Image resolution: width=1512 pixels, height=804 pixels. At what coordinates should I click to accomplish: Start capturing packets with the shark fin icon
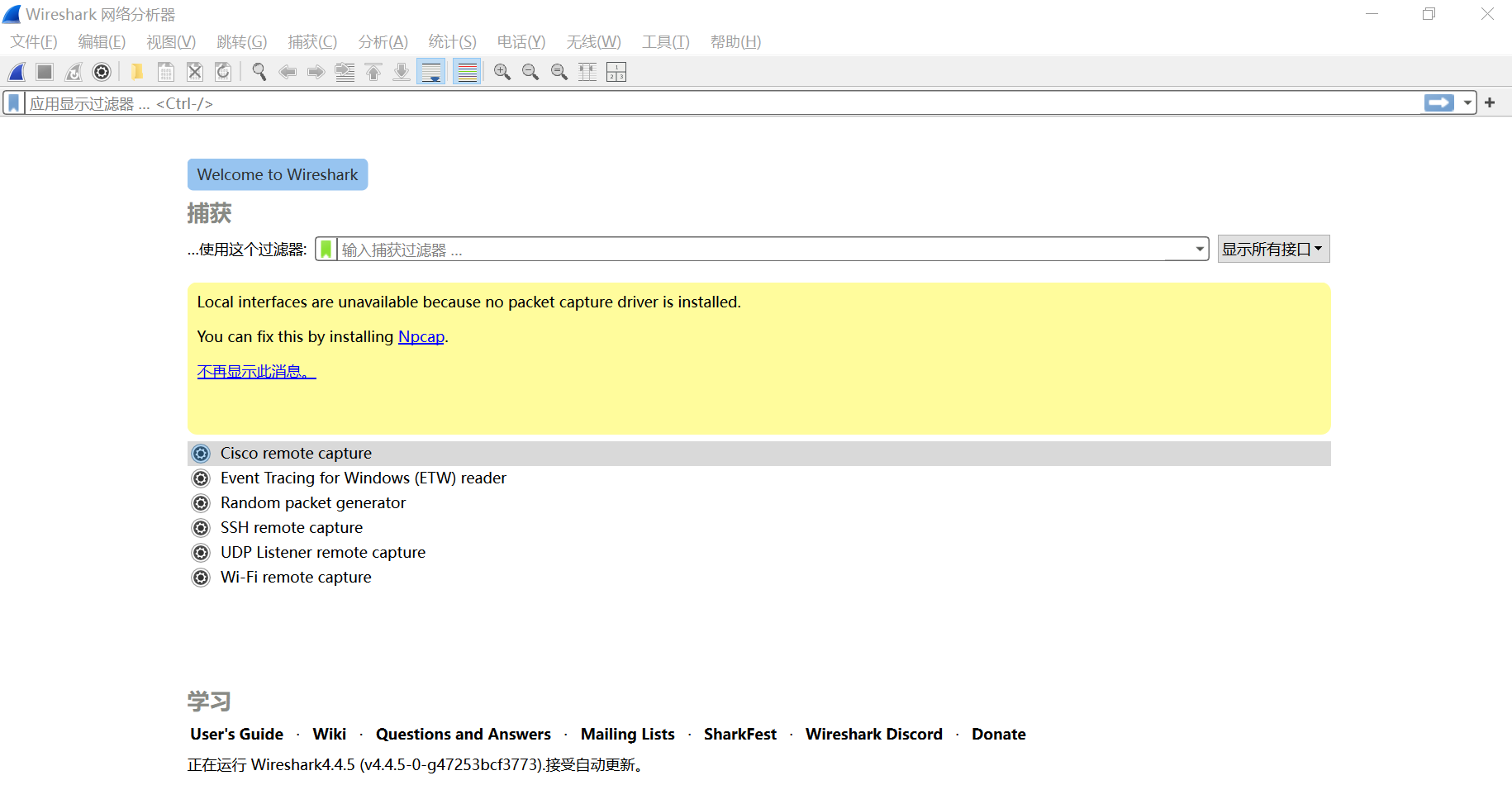tap(17, 72)
